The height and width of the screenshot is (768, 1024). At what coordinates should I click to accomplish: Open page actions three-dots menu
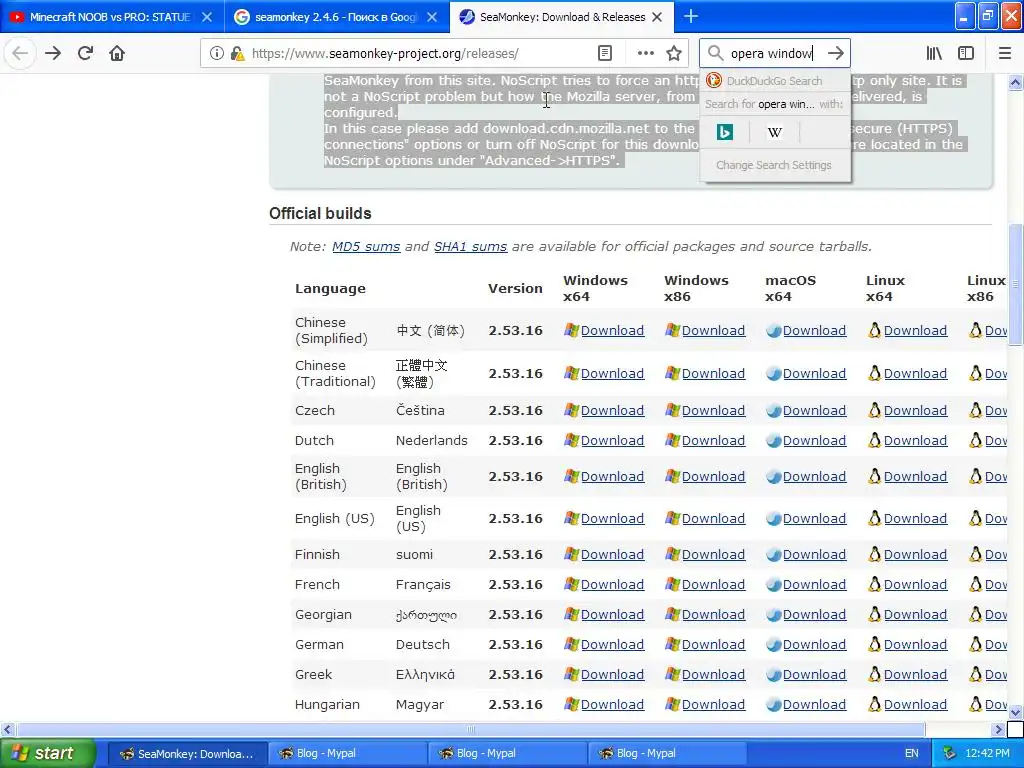tap(645, 53)
